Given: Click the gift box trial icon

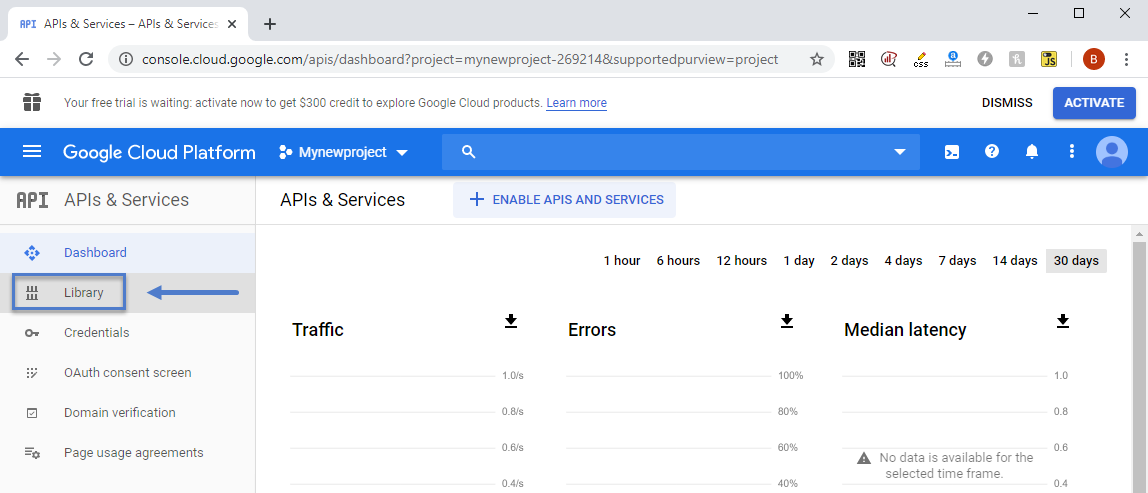Looking at the screenshot, I should [31, 103].
